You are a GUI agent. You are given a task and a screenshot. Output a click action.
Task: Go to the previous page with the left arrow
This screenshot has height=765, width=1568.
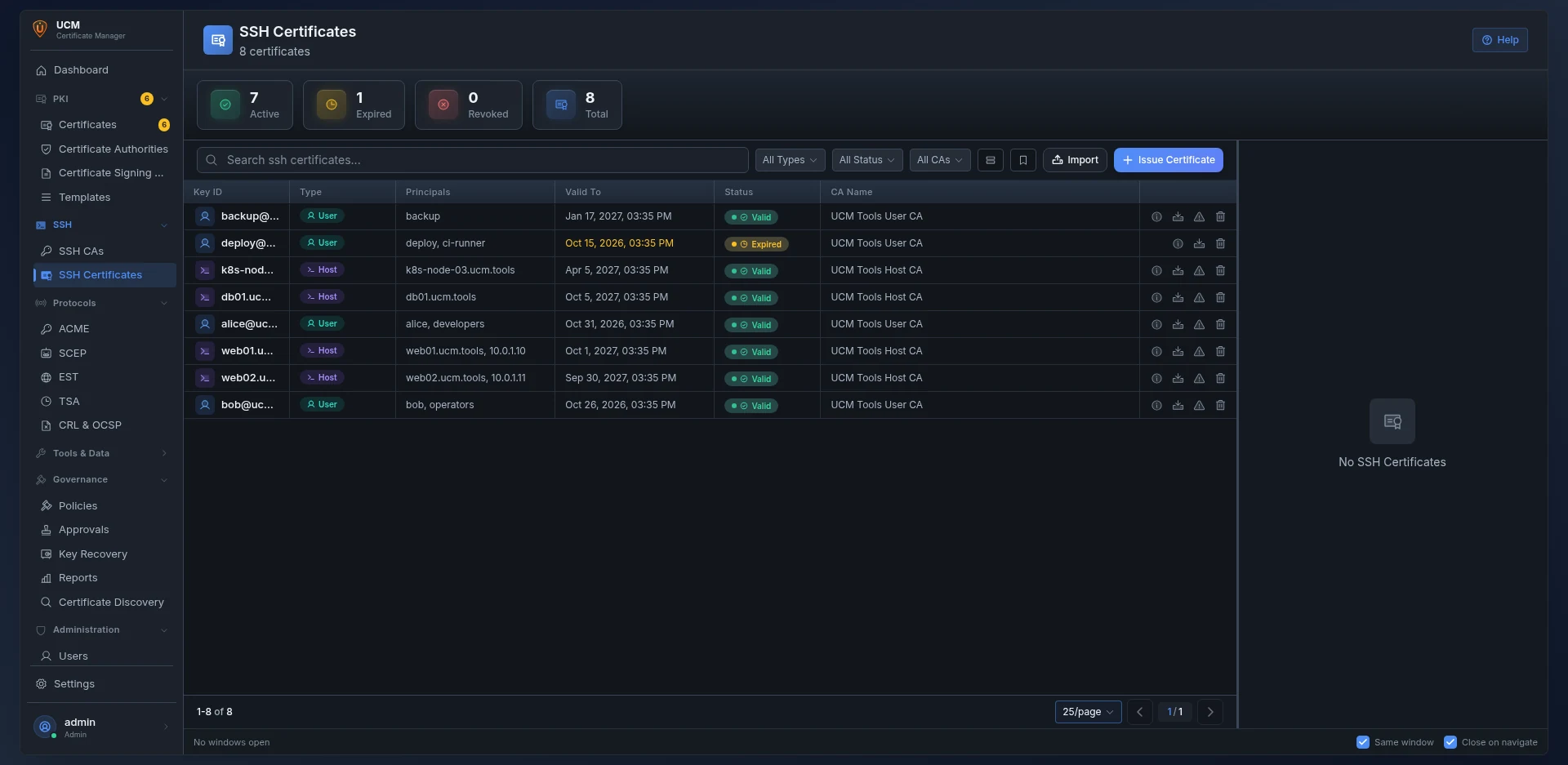tap(1140, 712)
